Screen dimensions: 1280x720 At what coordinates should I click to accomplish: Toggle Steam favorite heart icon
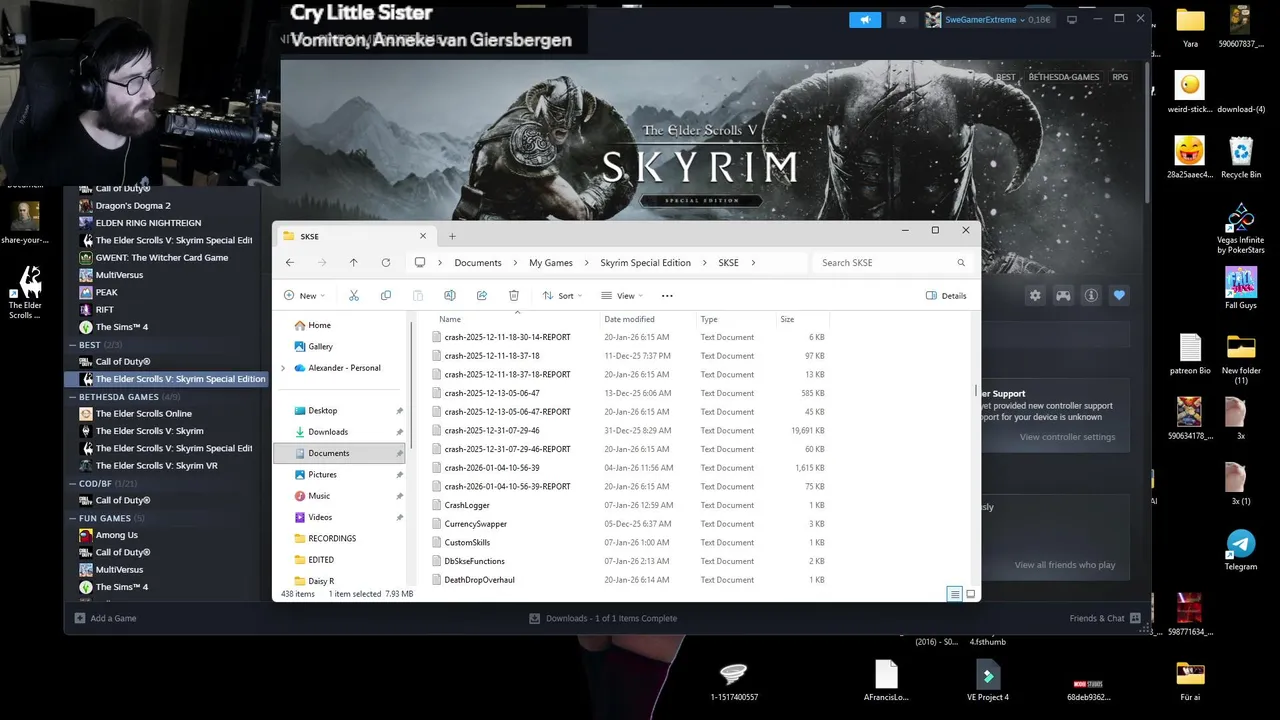(1119, 295)
